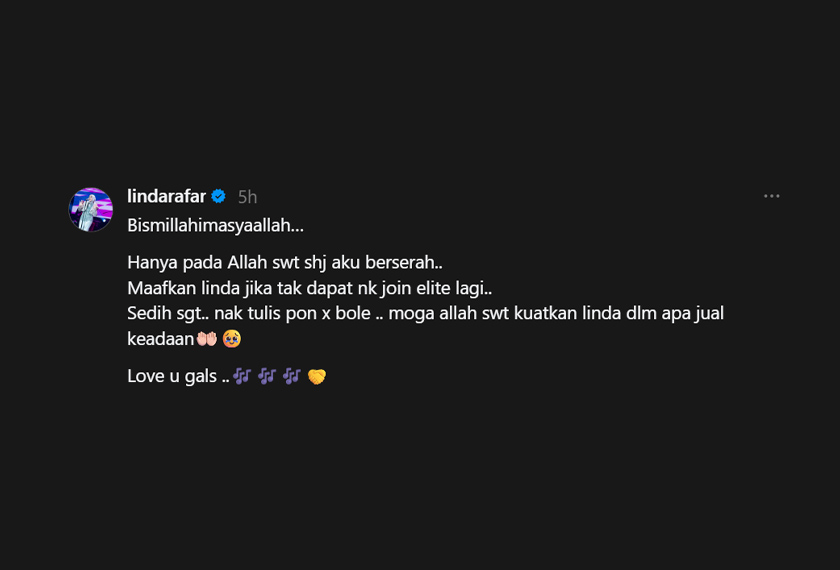
Task: Click the Maafkan linda sentence
Action: pyautogui.click(x=310, y=288)
